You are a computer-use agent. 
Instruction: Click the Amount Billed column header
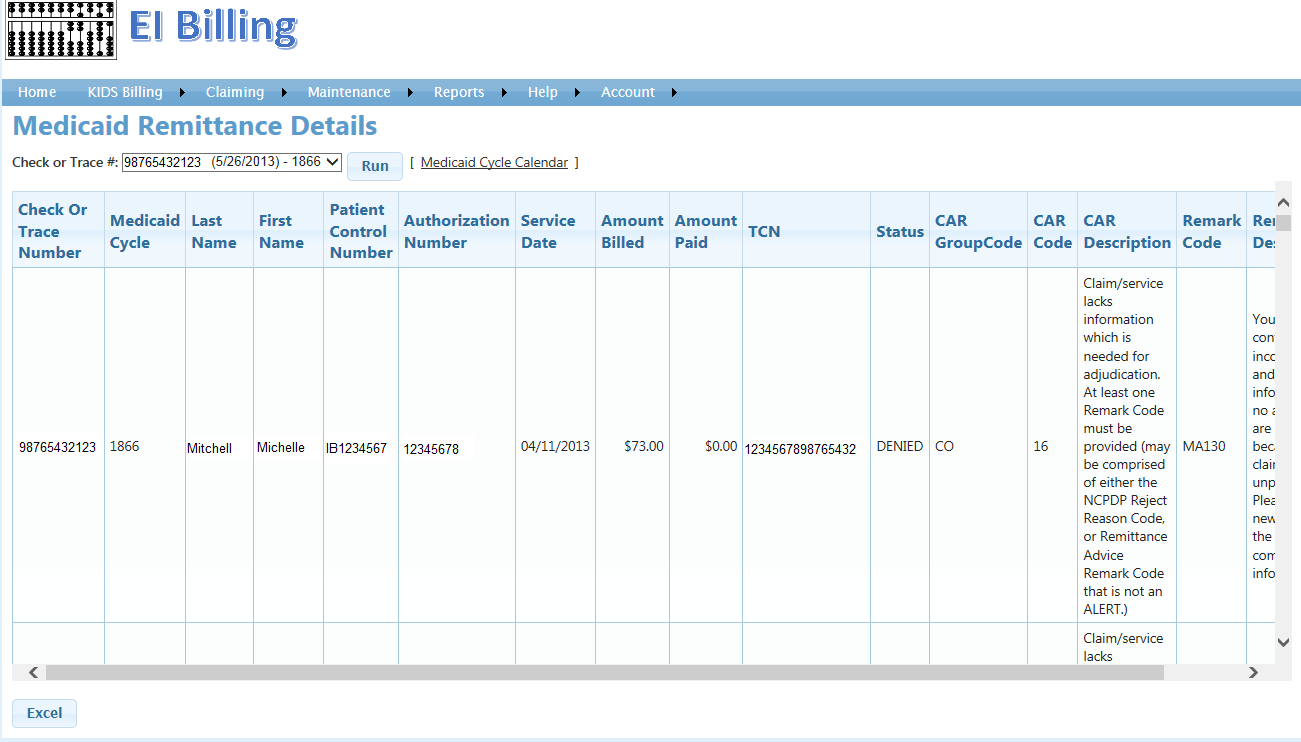point(631,231)
